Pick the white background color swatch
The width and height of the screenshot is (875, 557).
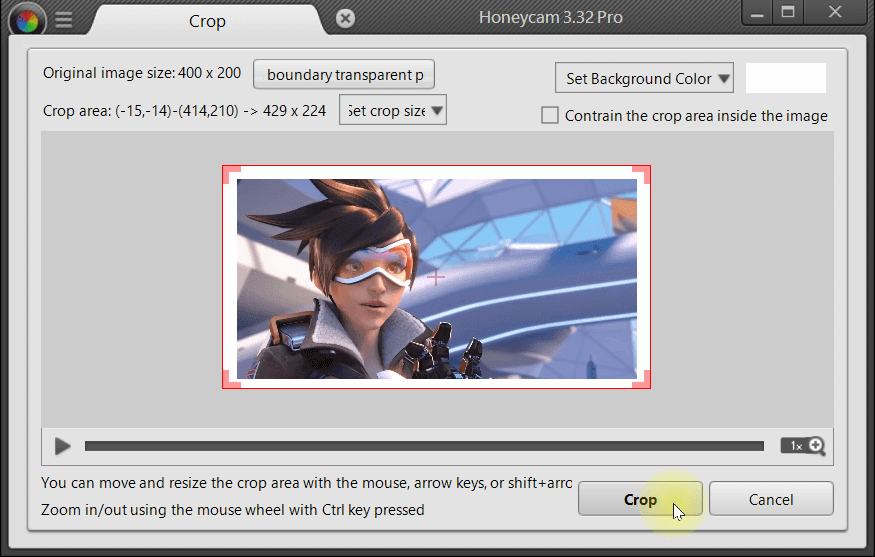(x=786, y=78)
